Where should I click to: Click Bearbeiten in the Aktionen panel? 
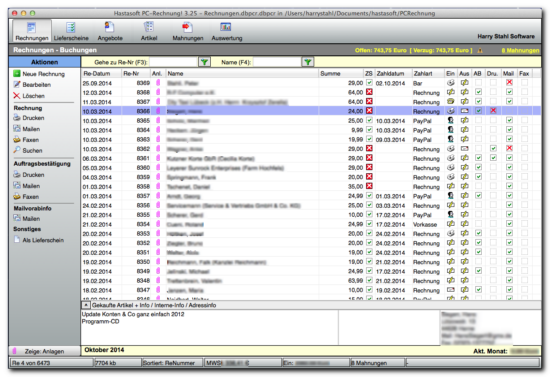(32, 85)
